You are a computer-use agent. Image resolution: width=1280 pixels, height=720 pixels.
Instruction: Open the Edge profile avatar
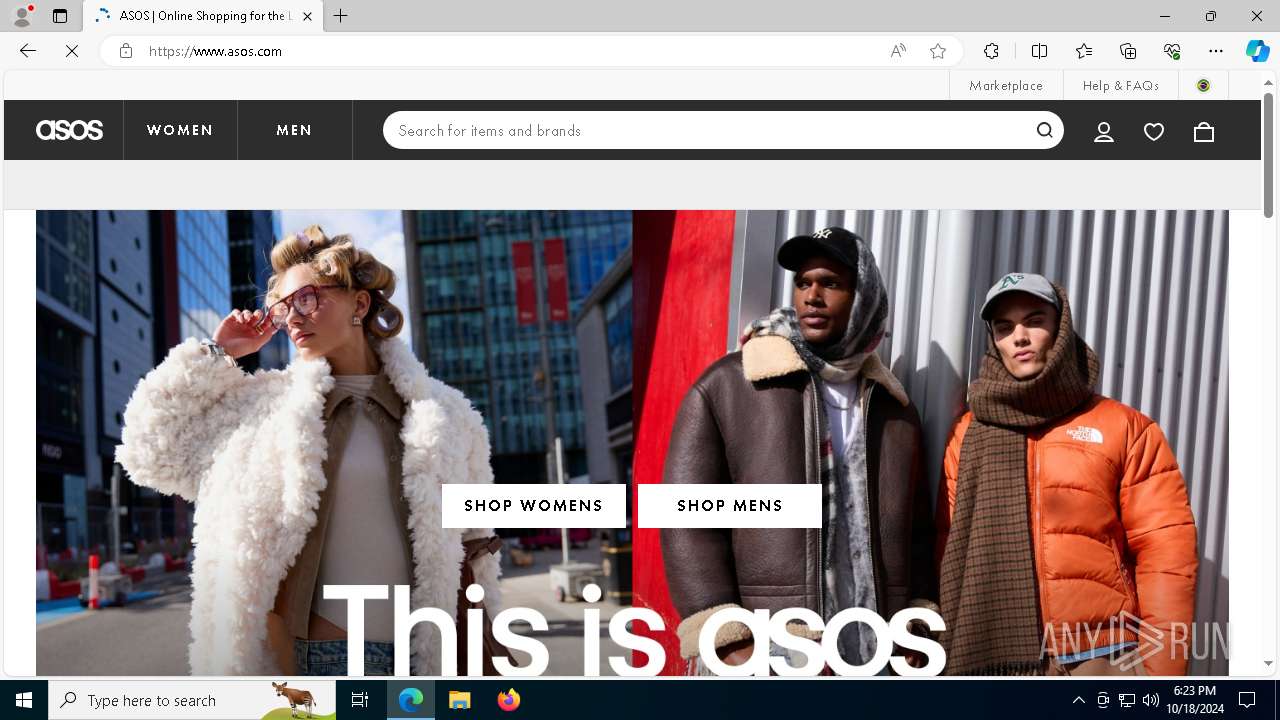coord(22,16)
